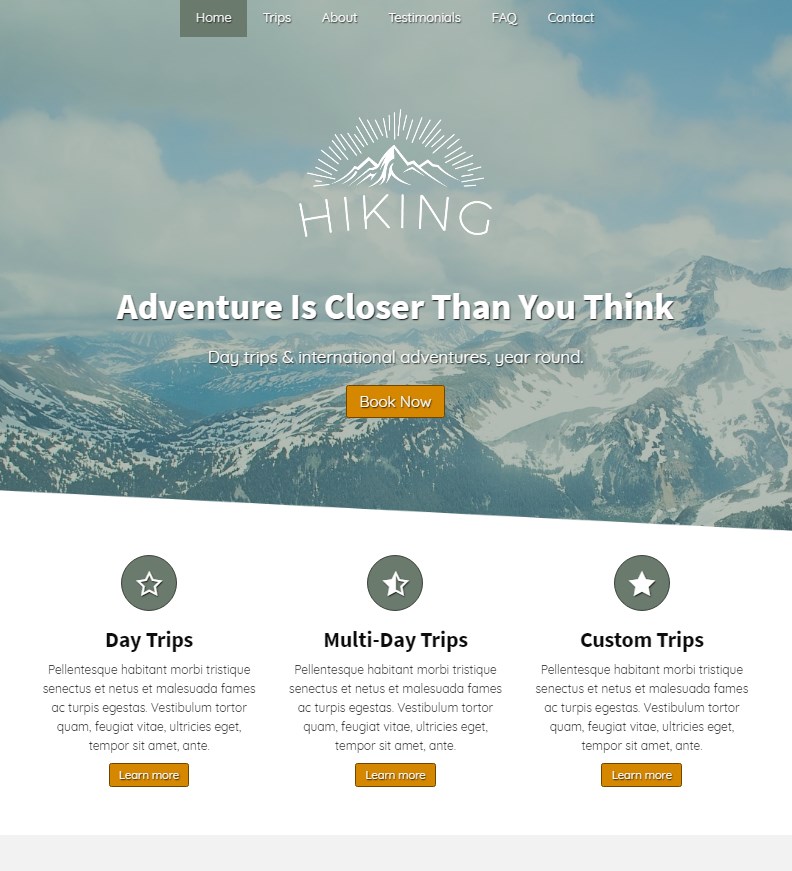
Task: Click the Custom Trips heading
Action: tap(641, 640)
